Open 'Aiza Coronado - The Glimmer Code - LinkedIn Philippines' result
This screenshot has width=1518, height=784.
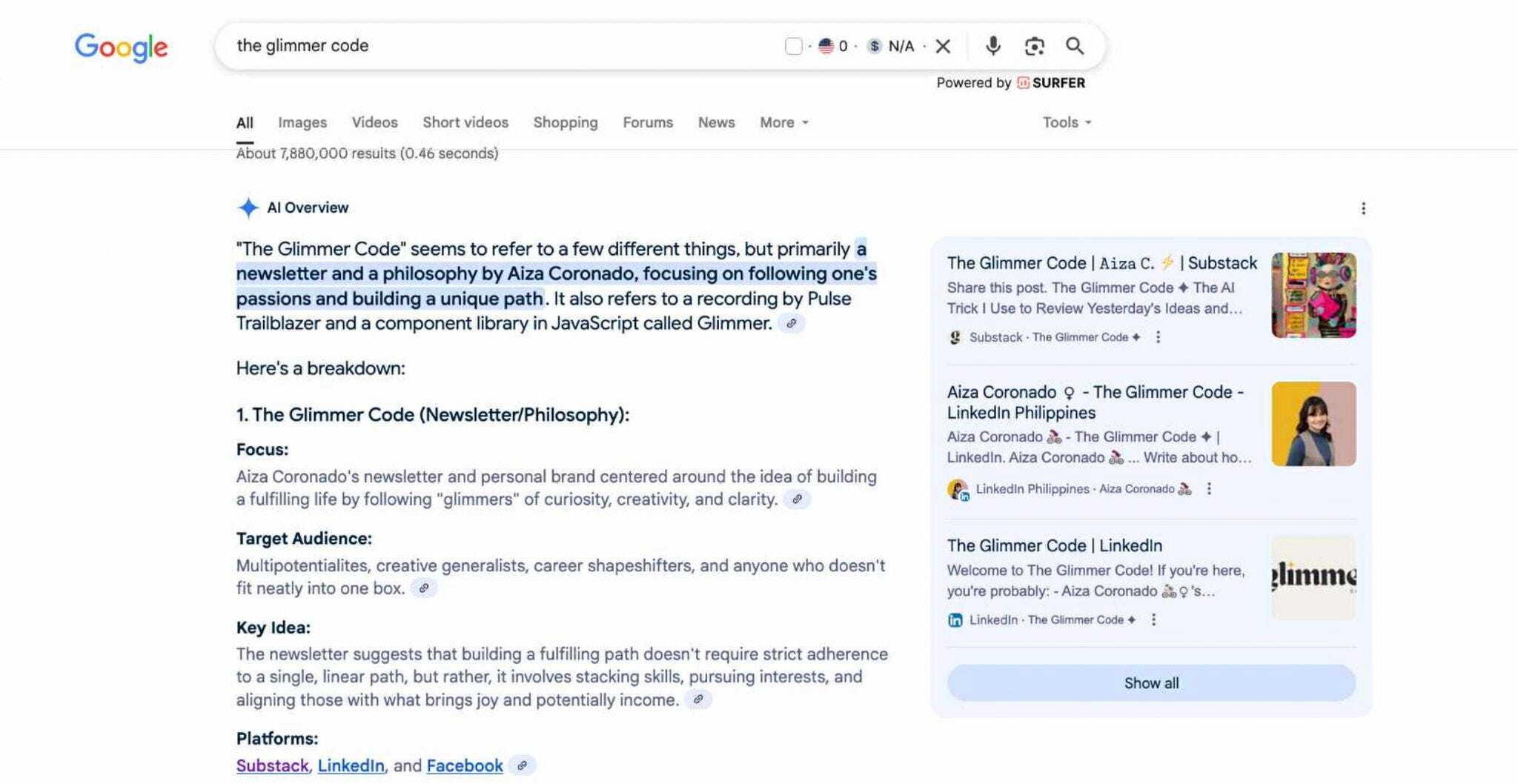(1096, 402)
